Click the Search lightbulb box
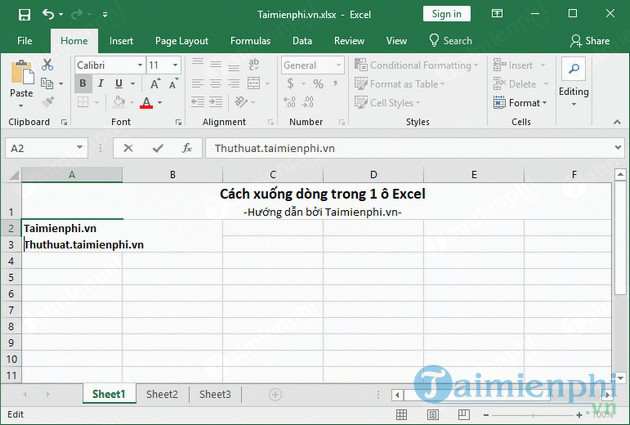 [x=450, y=41]
